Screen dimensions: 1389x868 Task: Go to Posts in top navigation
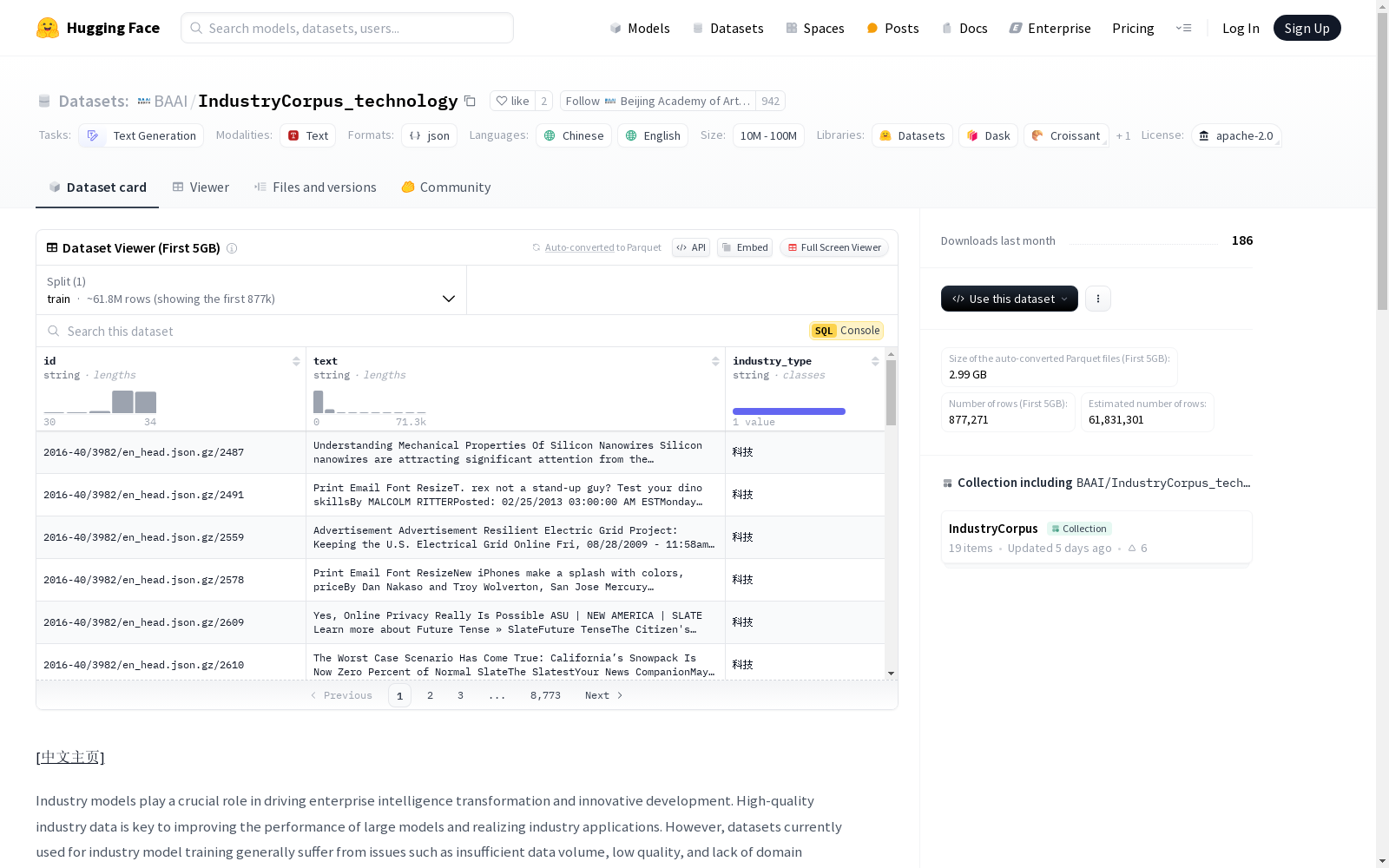coord(892,28)
